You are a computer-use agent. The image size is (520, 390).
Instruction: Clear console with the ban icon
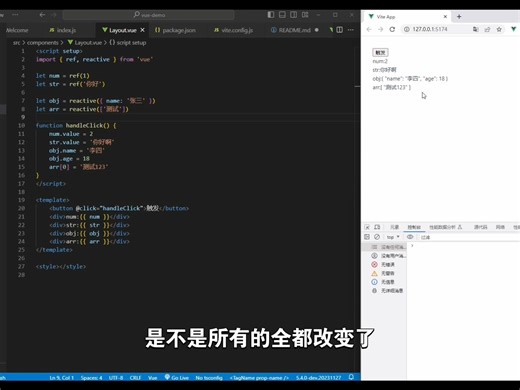pos(377,237)
